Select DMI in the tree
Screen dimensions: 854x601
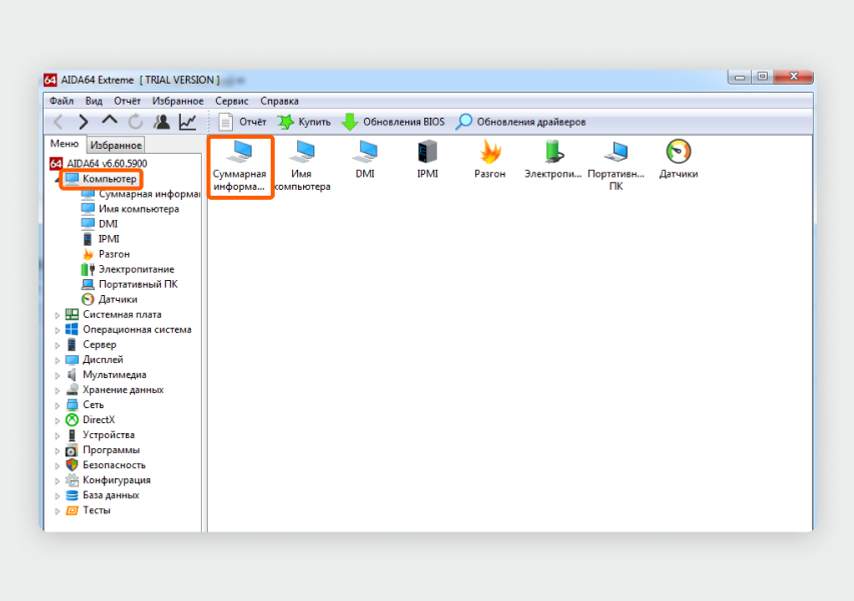point(100,224)
